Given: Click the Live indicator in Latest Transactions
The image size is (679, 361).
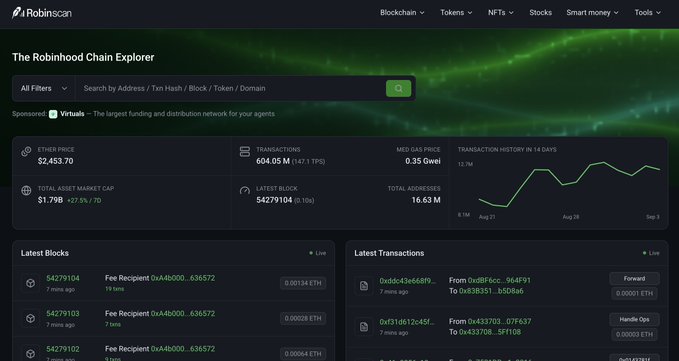Looking at the screenshot, I should 651,253.
